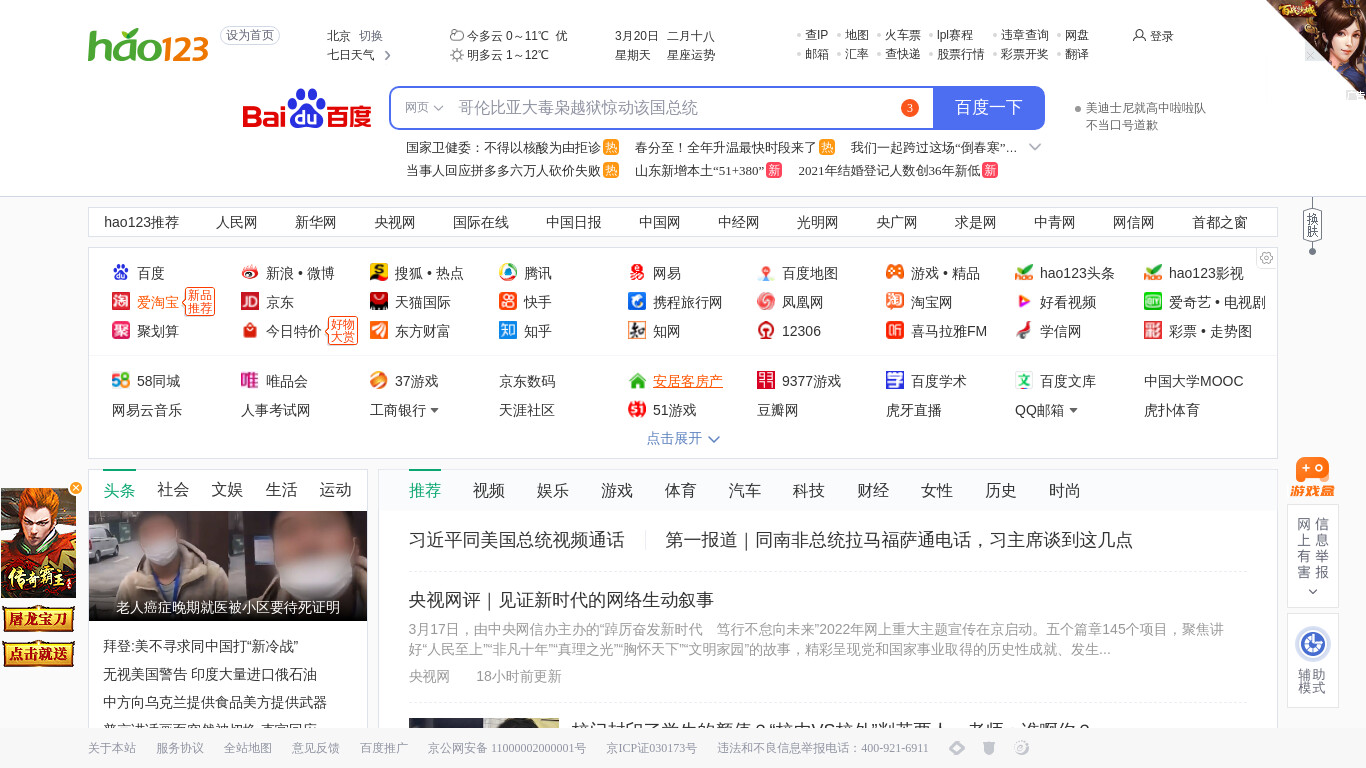Image resolution: width=1366 pixels, height=768 pixels.
Task: Click the 设为首页 button
Action: pos(250,36)
